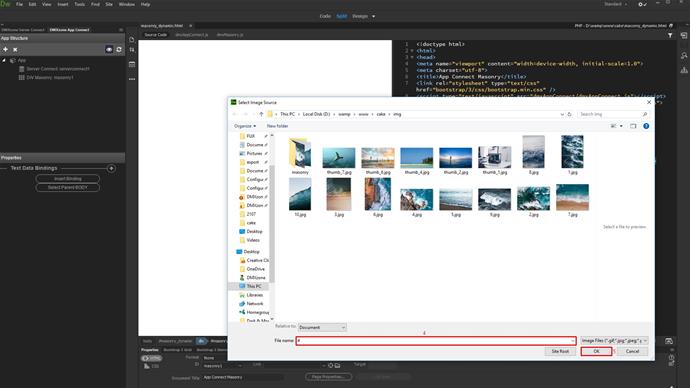
Task: Click the filter related files icon
Action: (670, 35)
